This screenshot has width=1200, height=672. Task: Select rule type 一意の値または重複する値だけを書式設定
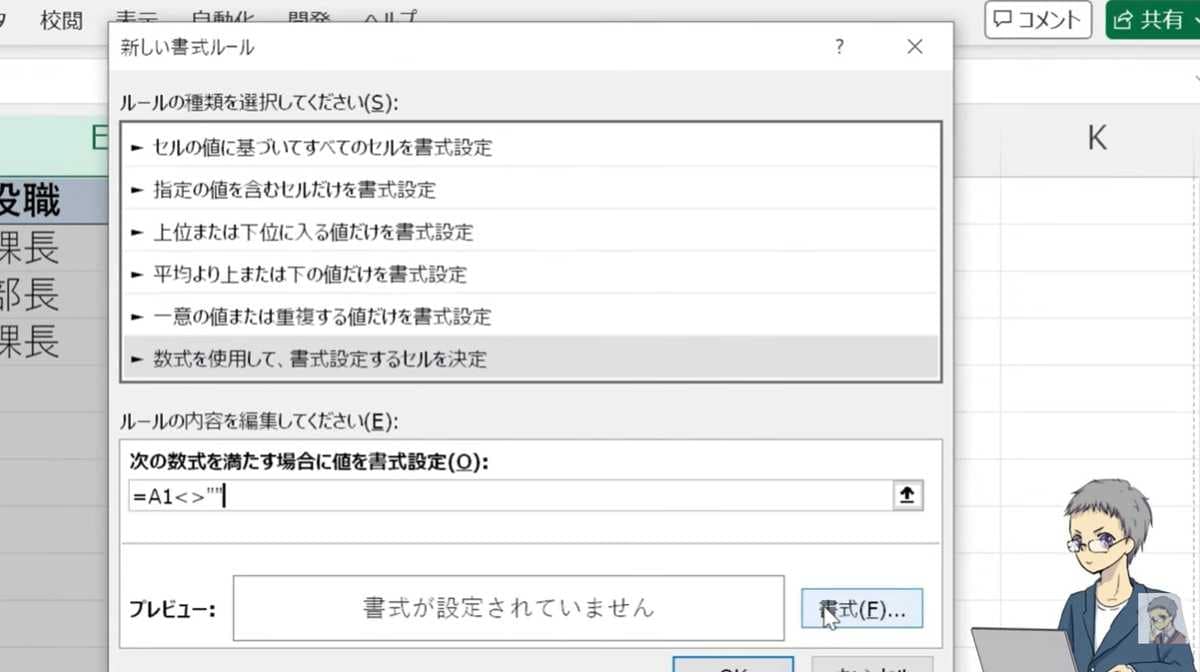[530, 317]
